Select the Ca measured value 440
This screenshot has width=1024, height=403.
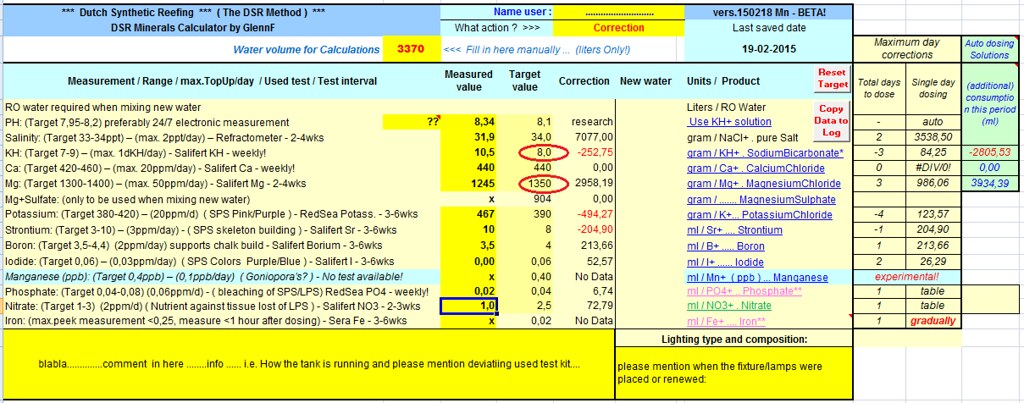(x=470, y=169)
